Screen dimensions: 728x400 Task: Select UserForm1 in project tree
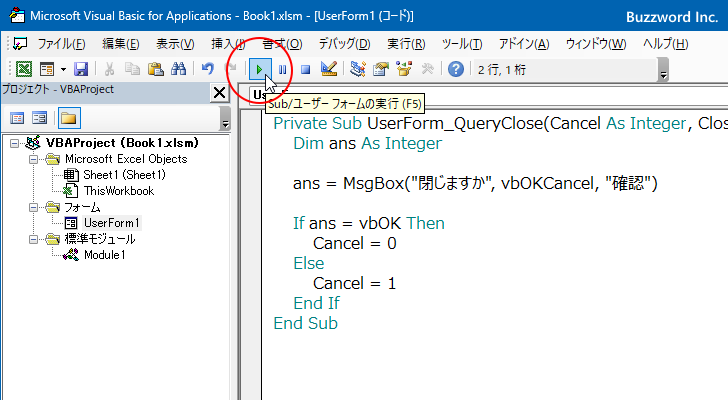click(111, 223)
